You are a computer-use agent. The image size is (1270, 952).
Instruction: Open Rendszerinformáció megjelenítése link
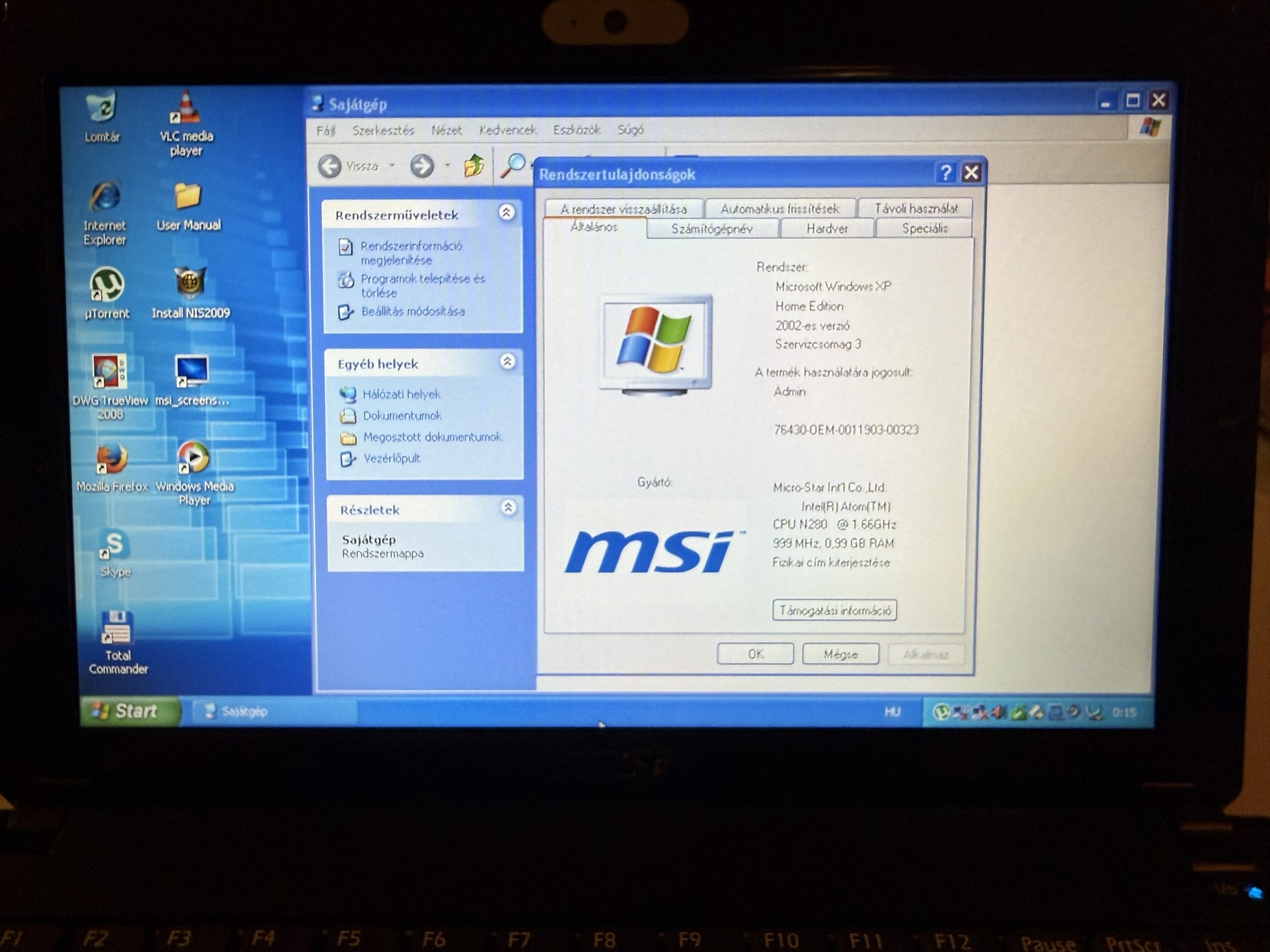[411, 253]
